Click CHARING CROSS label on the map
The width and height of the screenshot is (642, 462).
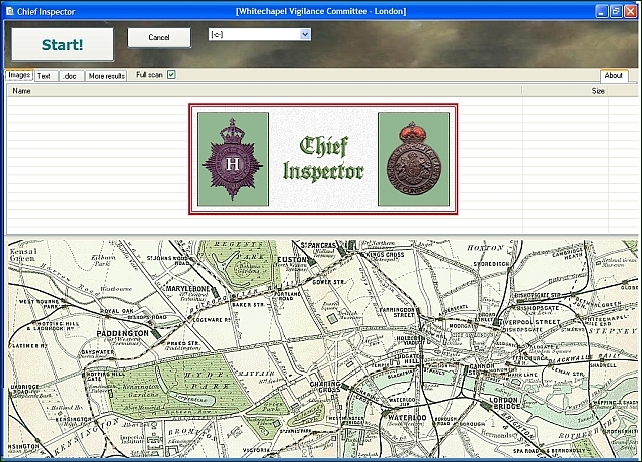[325, 387]
